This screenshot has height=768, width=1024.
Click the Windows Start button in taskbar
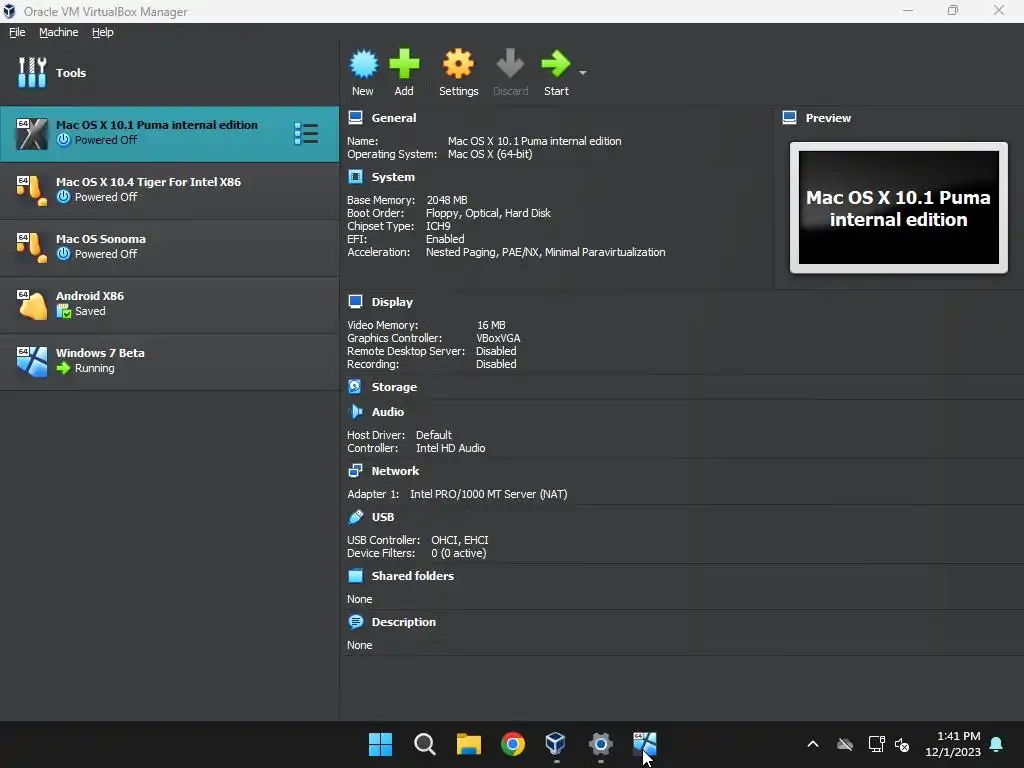pos(380,744)
